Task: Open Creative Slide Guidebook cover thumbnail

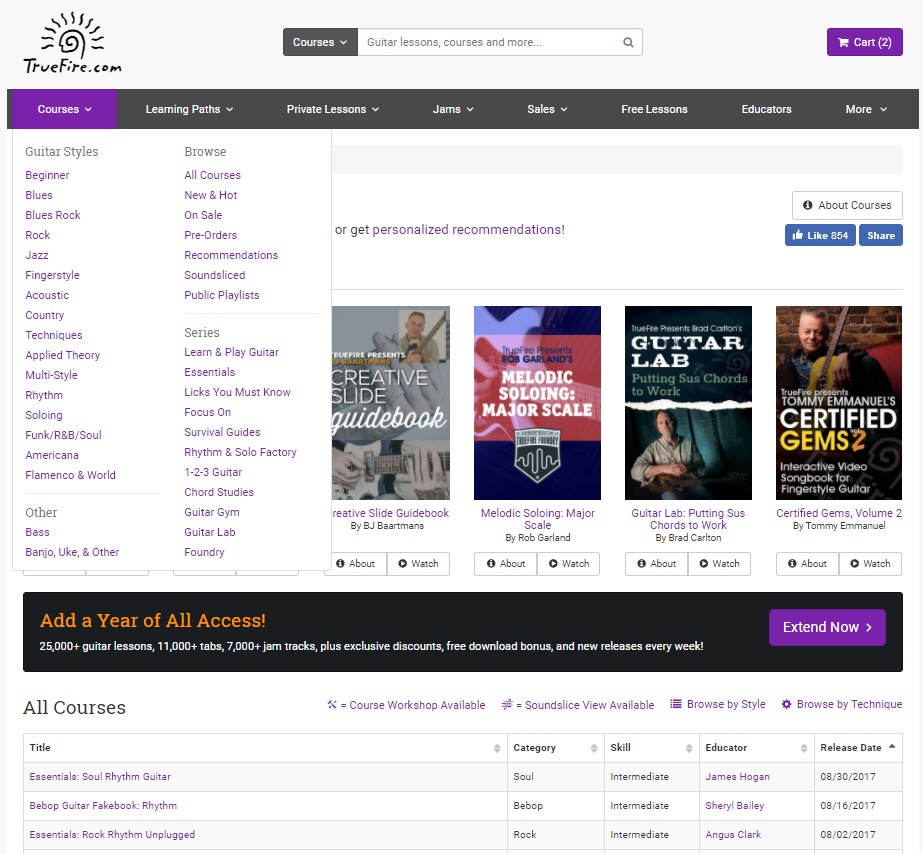Action: [391, 403]
